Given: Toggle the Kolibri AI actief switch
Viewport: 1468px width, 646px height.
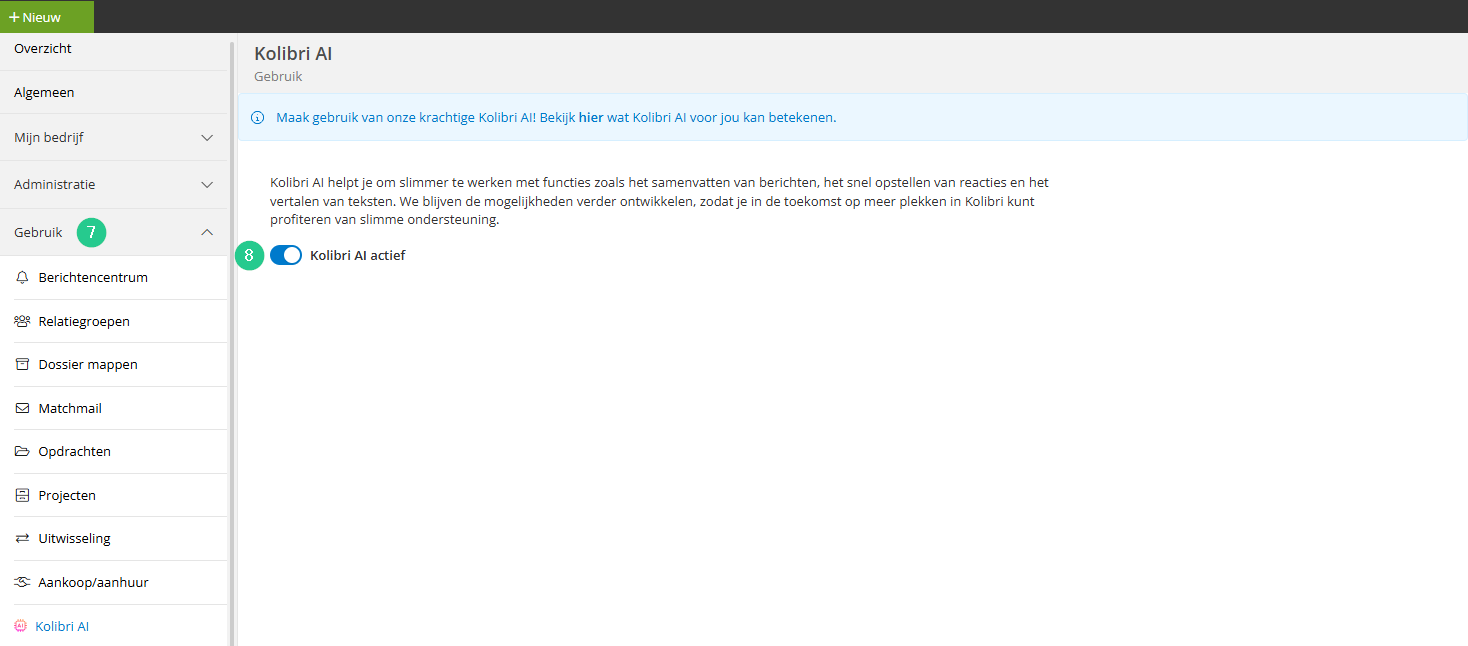Looking at the screenshot, I should [x=286, y=255].
